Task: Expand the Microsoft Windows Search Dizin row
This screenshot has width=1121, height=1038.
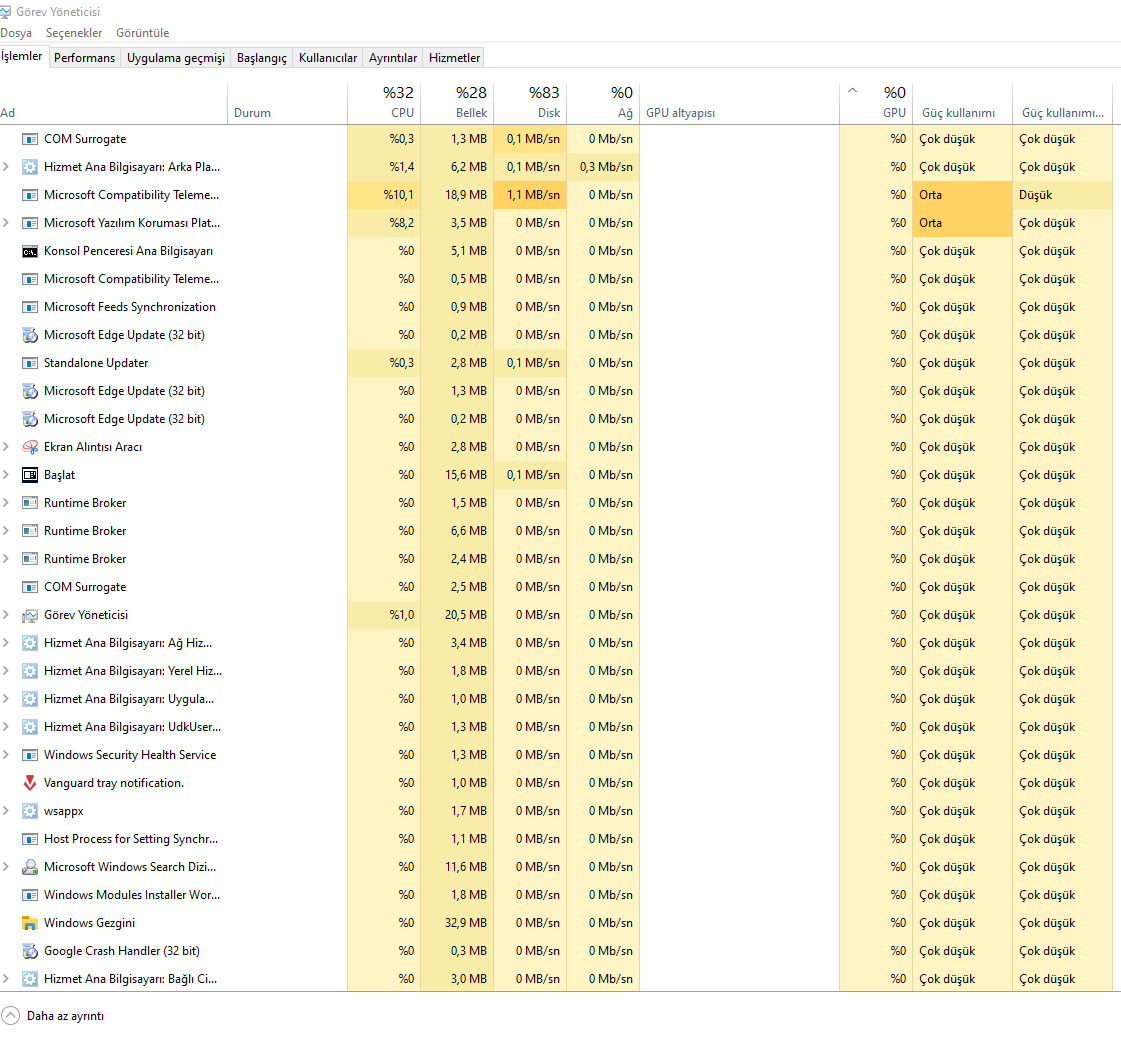Action: click(x=6, y=867)
